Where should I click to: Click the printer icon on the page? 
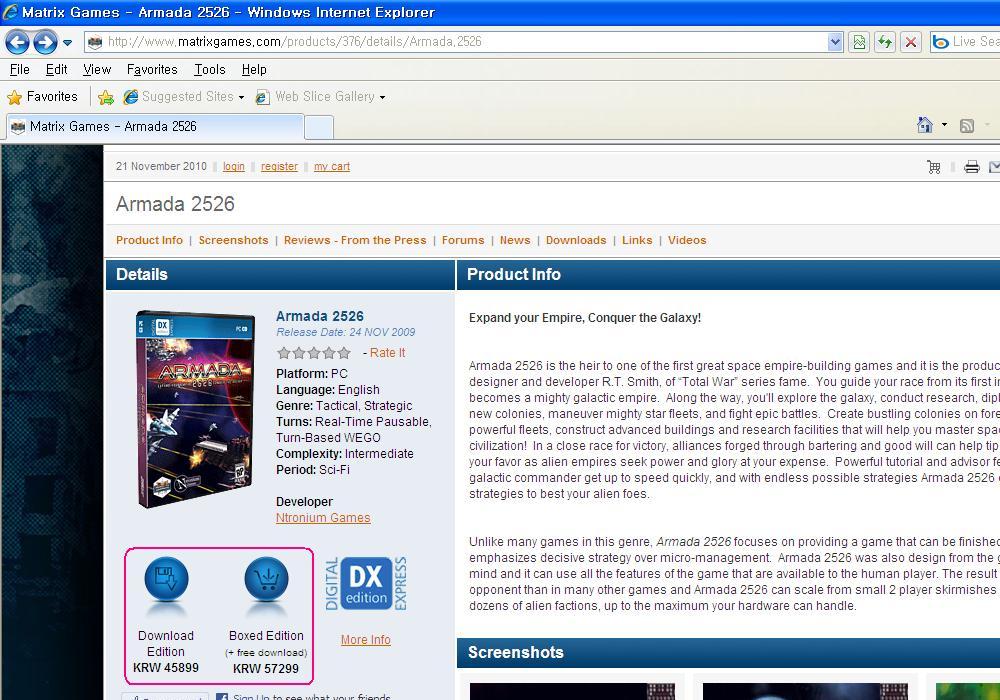click(x=972, y=167)
